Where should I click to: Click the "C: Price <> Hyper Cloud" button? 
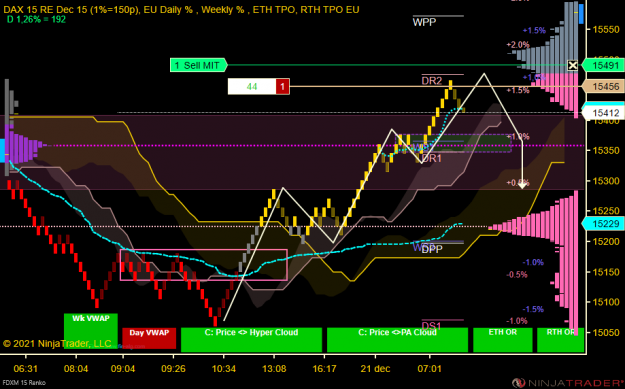tap(252, 340)
